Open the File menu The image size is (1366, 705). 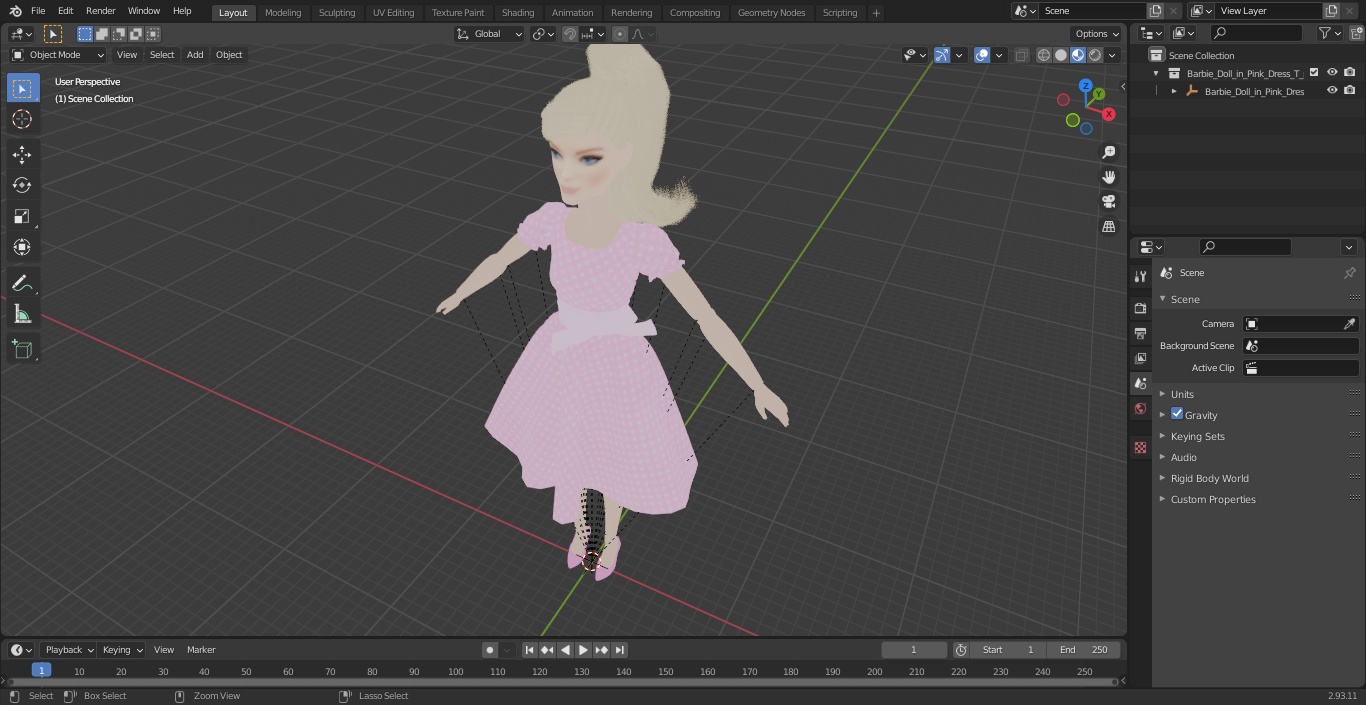click(x=38, y=11)
